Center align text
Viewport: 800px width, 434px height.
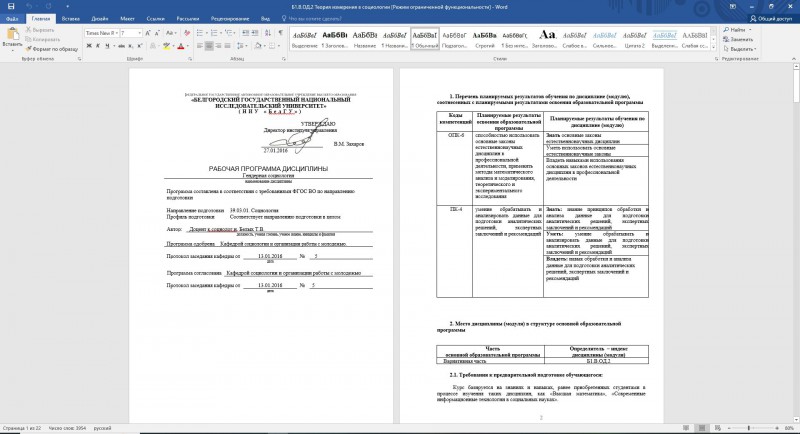(209, 46)
